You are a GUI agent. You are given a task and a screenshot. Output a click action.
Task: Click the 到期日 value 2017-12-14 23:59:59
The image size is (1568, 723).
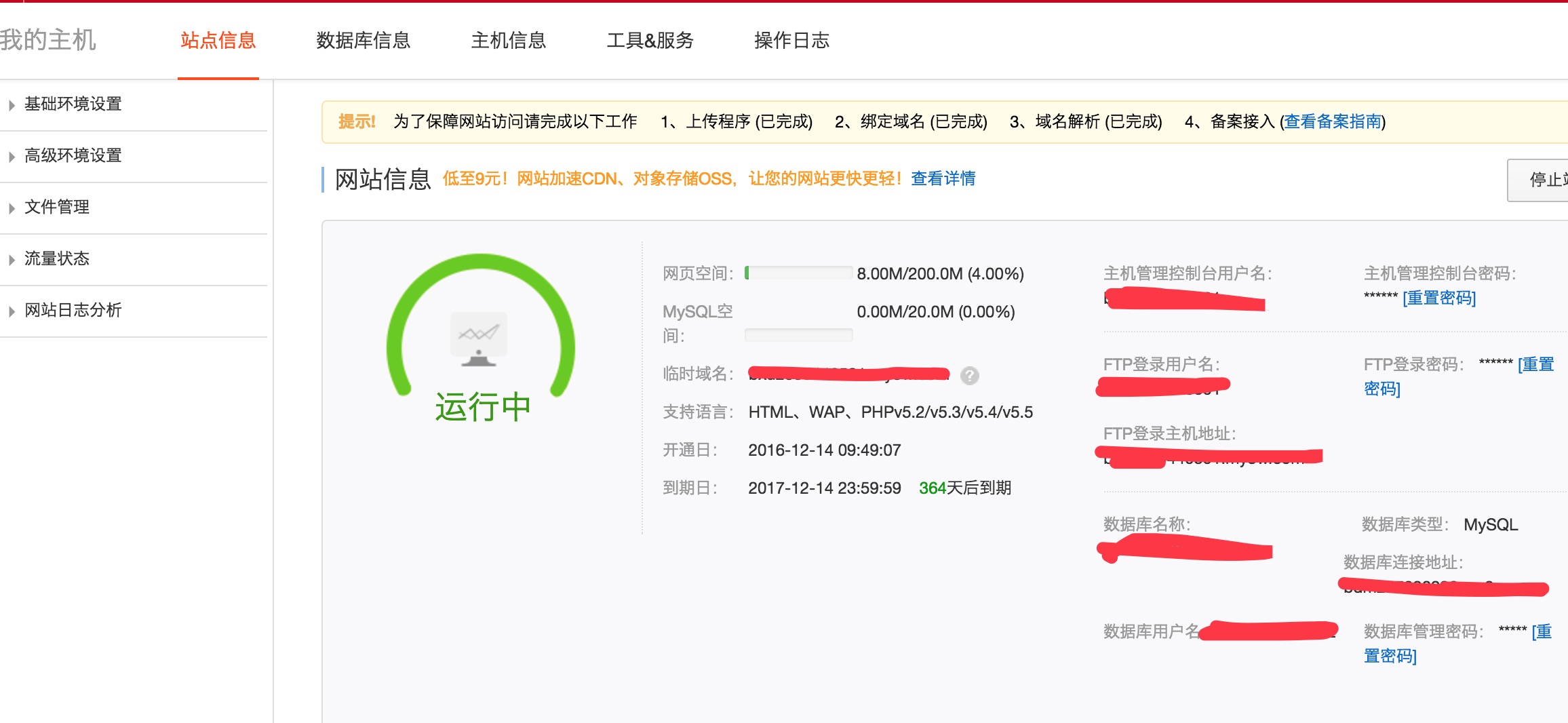[825, 488]
